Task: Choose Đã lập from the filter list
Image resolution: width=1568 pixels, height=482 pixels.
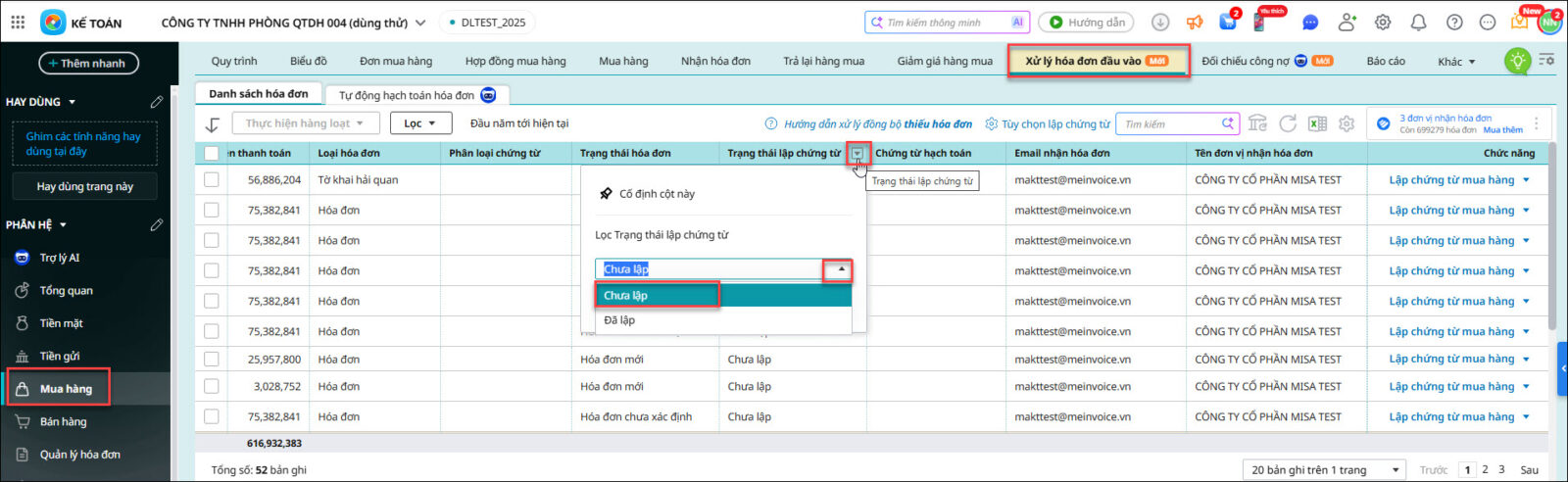Action: pyautogui.click(x=619, y=320)
